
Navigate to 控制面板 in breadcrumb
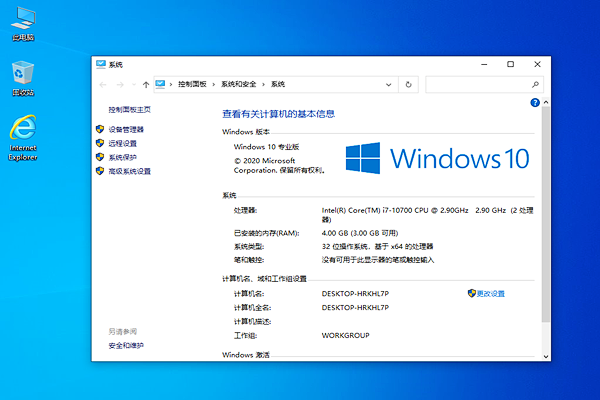coord(192,84)
